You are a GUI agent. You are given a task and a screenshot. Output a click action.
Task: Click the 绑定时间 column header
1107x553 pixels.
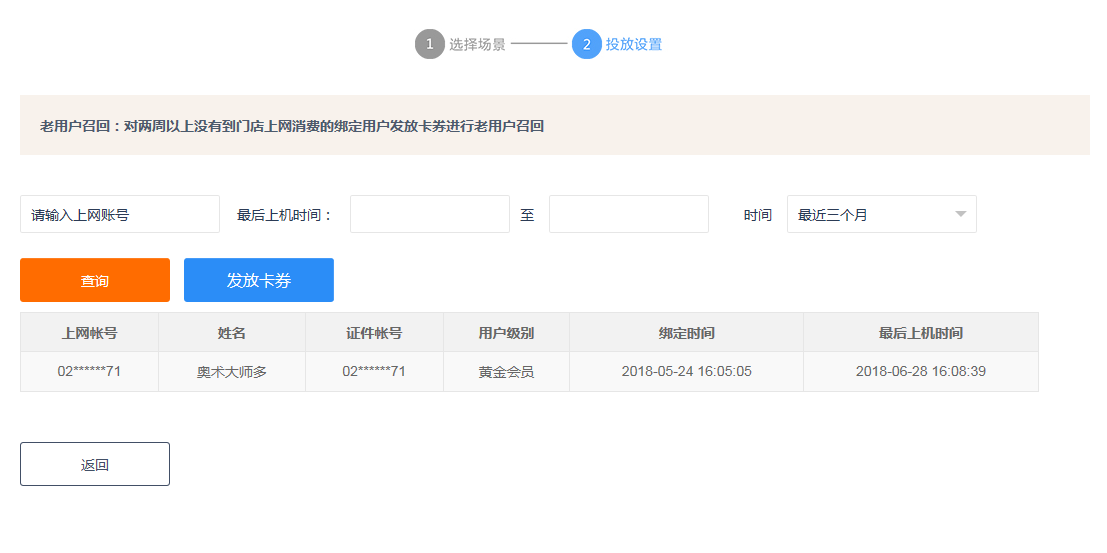687,333
